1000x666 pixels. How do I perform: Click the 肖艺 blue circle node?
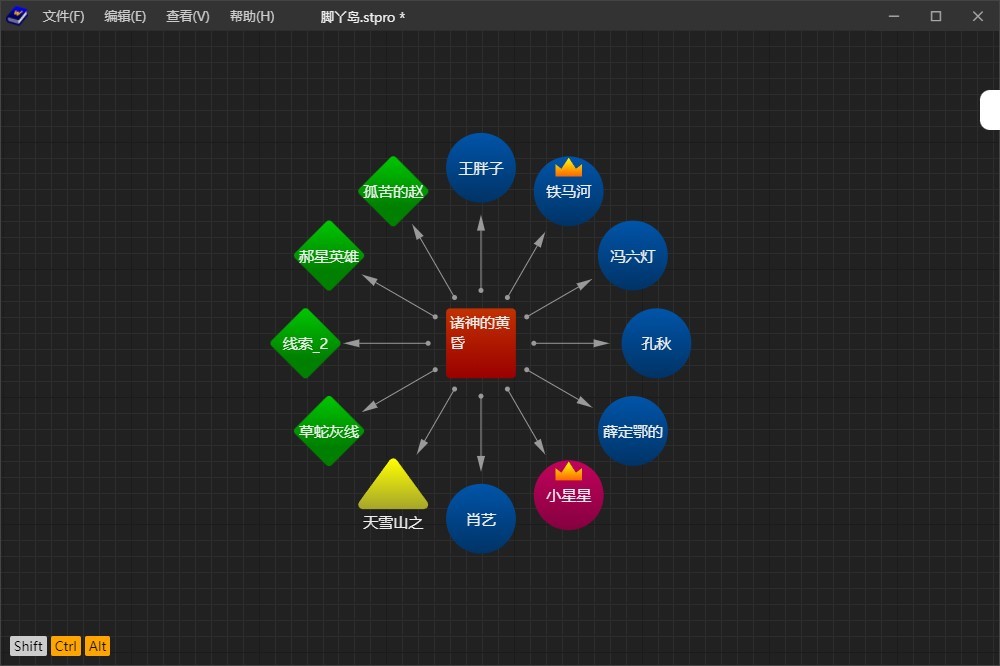(480, 519)
